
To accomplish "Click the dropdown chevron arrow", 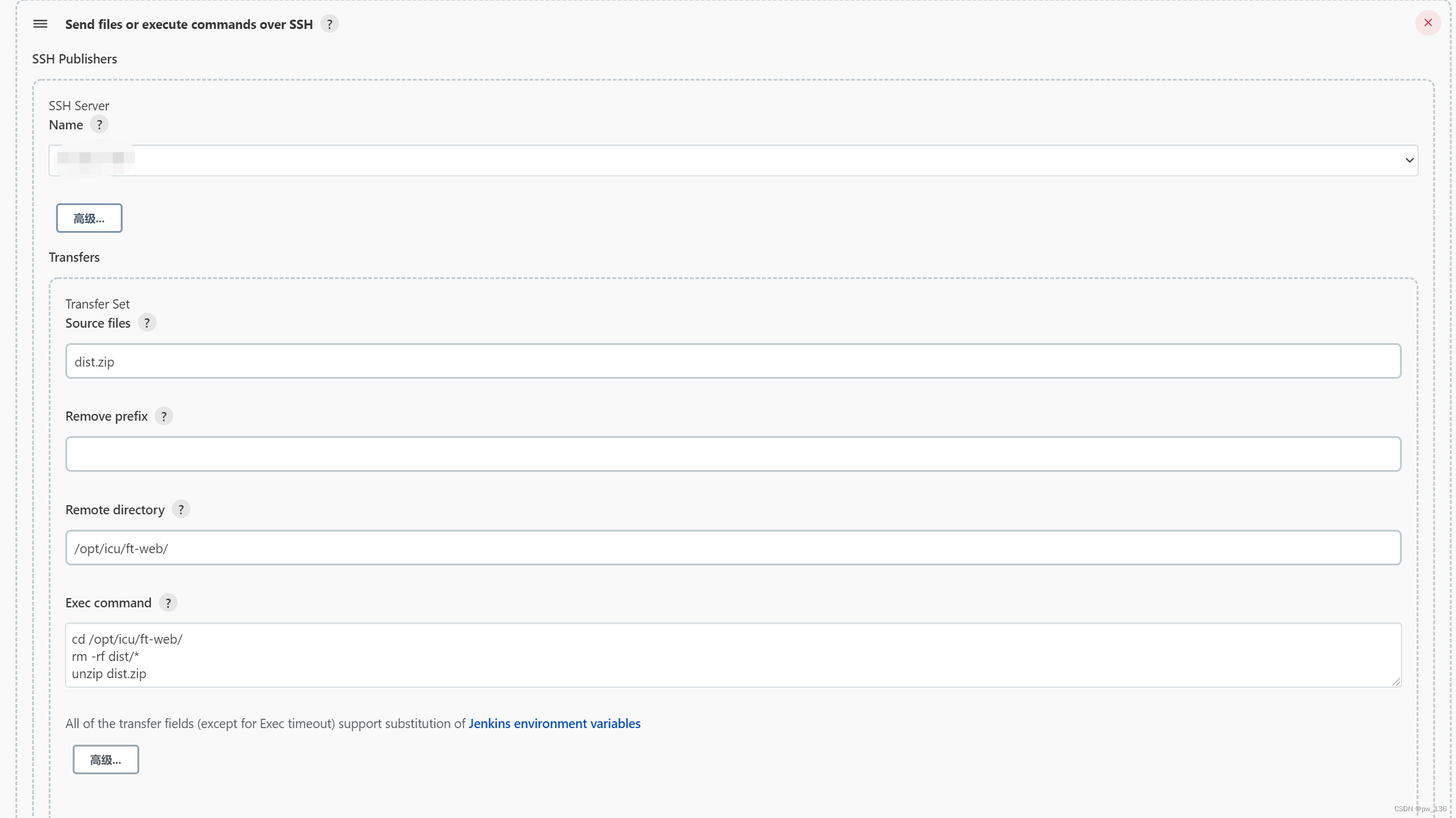I will pos(1409,161).
